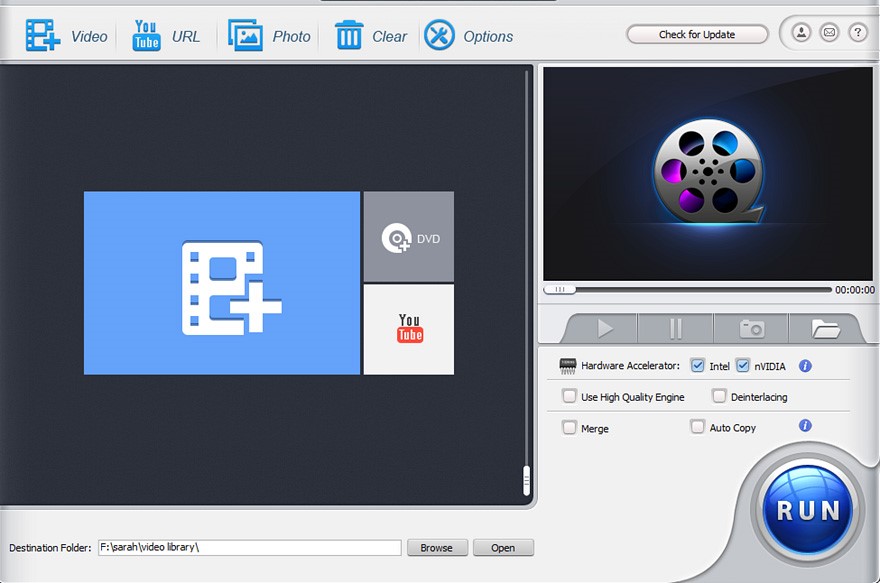This screenshot has width=880, height=583.
Task: Click Check for Update
Action: tap(697, 33)
